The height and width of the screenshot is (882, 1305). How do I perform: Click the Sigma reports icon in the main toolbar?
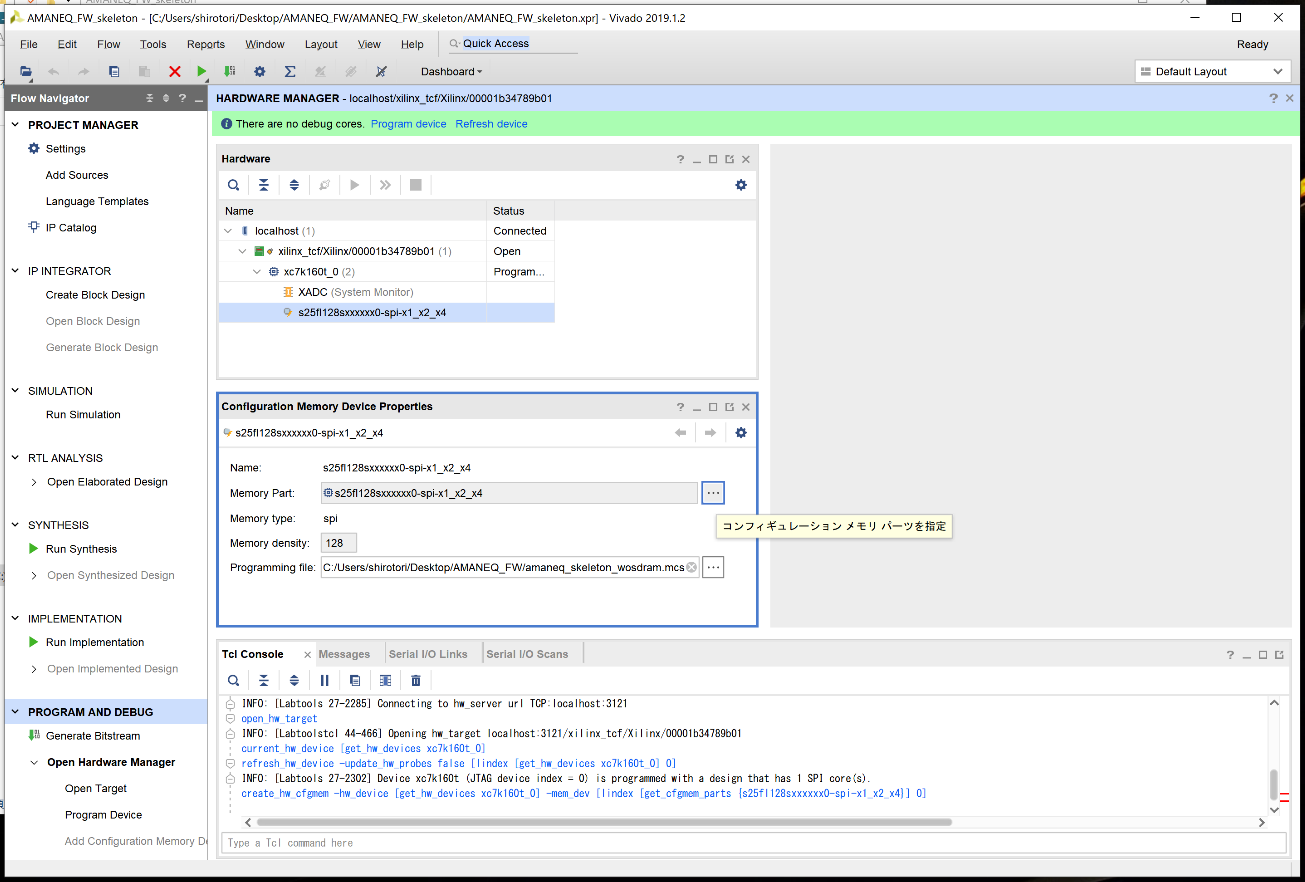click(290, 72)
